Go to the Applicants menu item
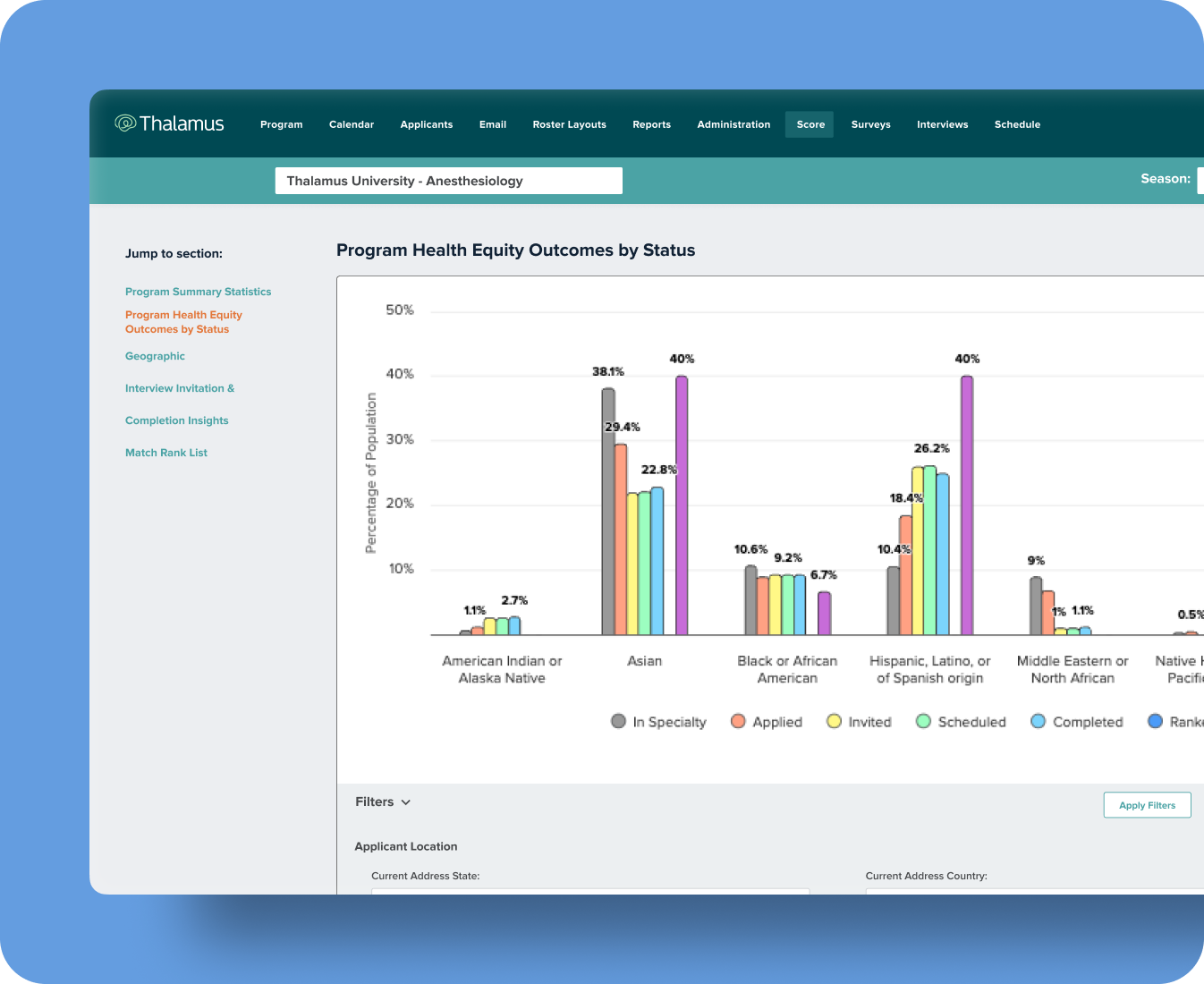Screen dimensions: 1204x984 (x=426, y=124)
